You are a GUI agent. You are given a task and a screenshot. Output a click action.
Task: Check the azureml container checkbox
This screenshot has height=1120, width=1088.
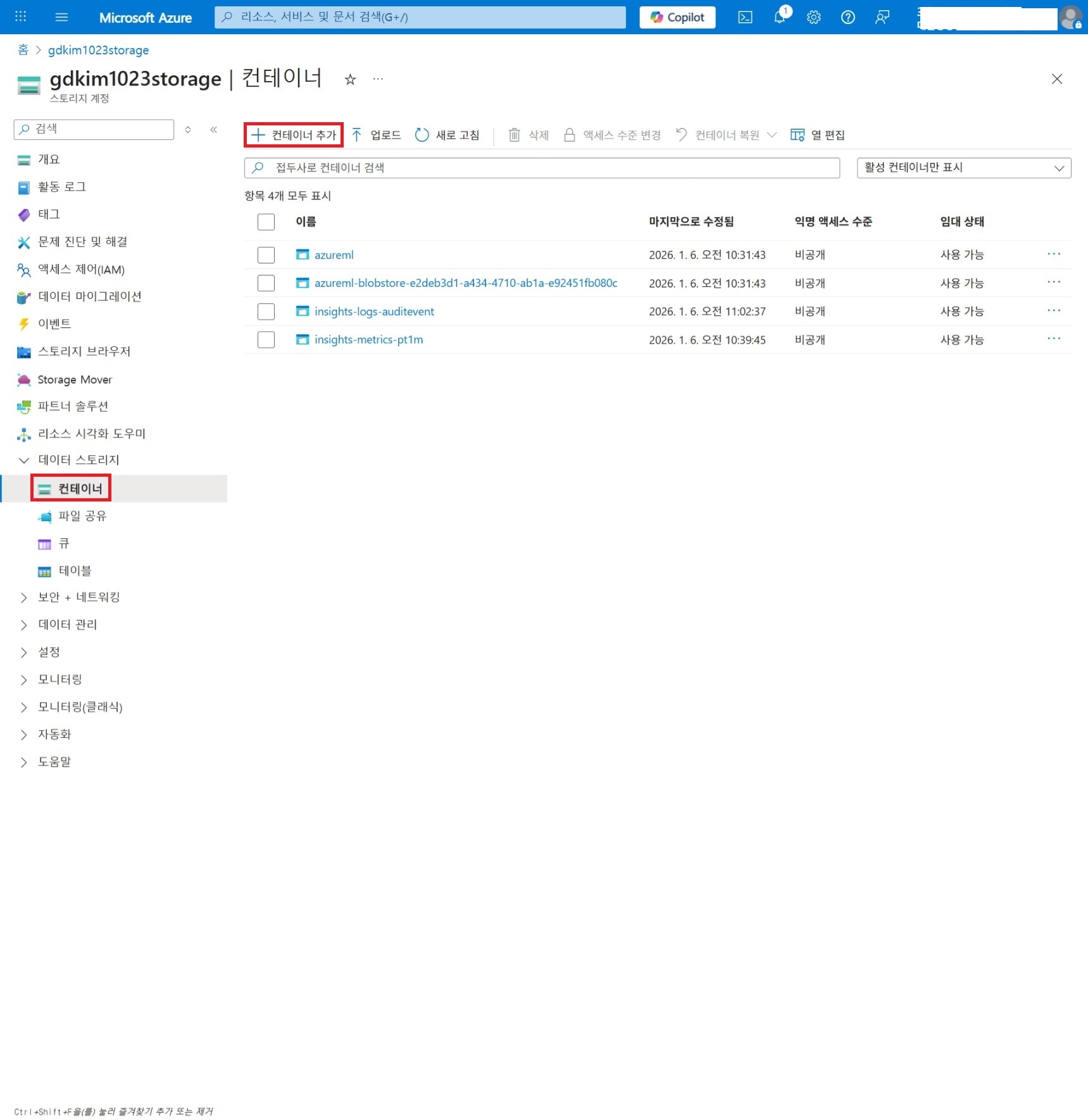pos(266,255)
